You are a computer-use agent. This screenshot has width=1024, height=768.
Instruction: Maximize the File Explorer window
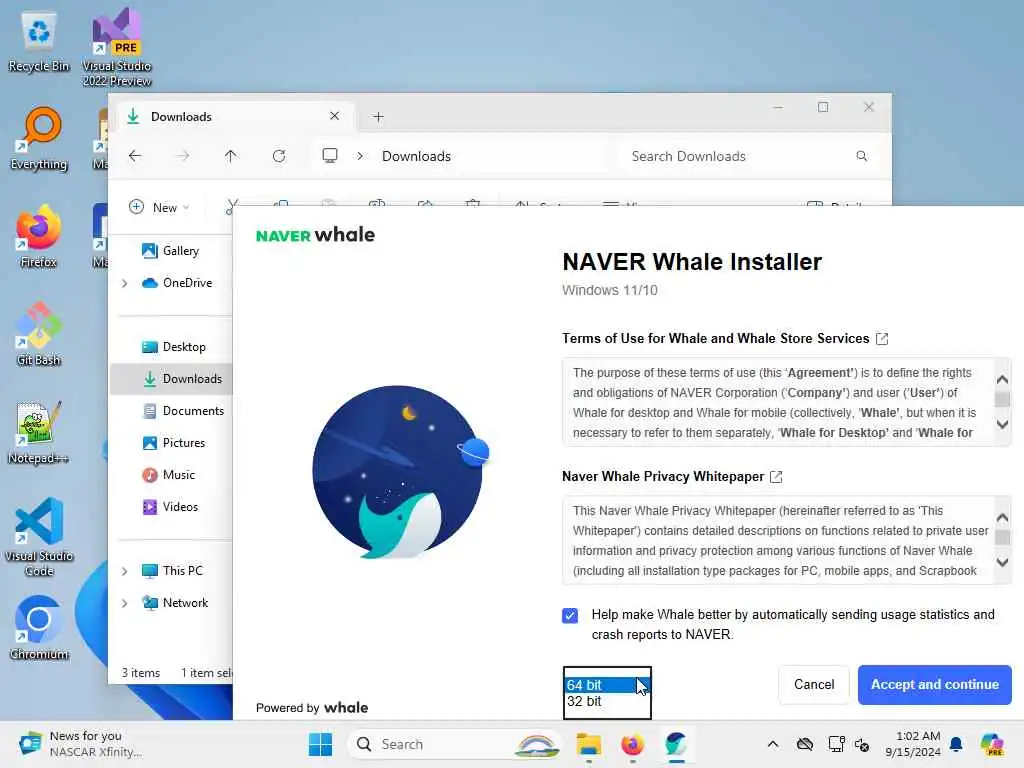823,107
